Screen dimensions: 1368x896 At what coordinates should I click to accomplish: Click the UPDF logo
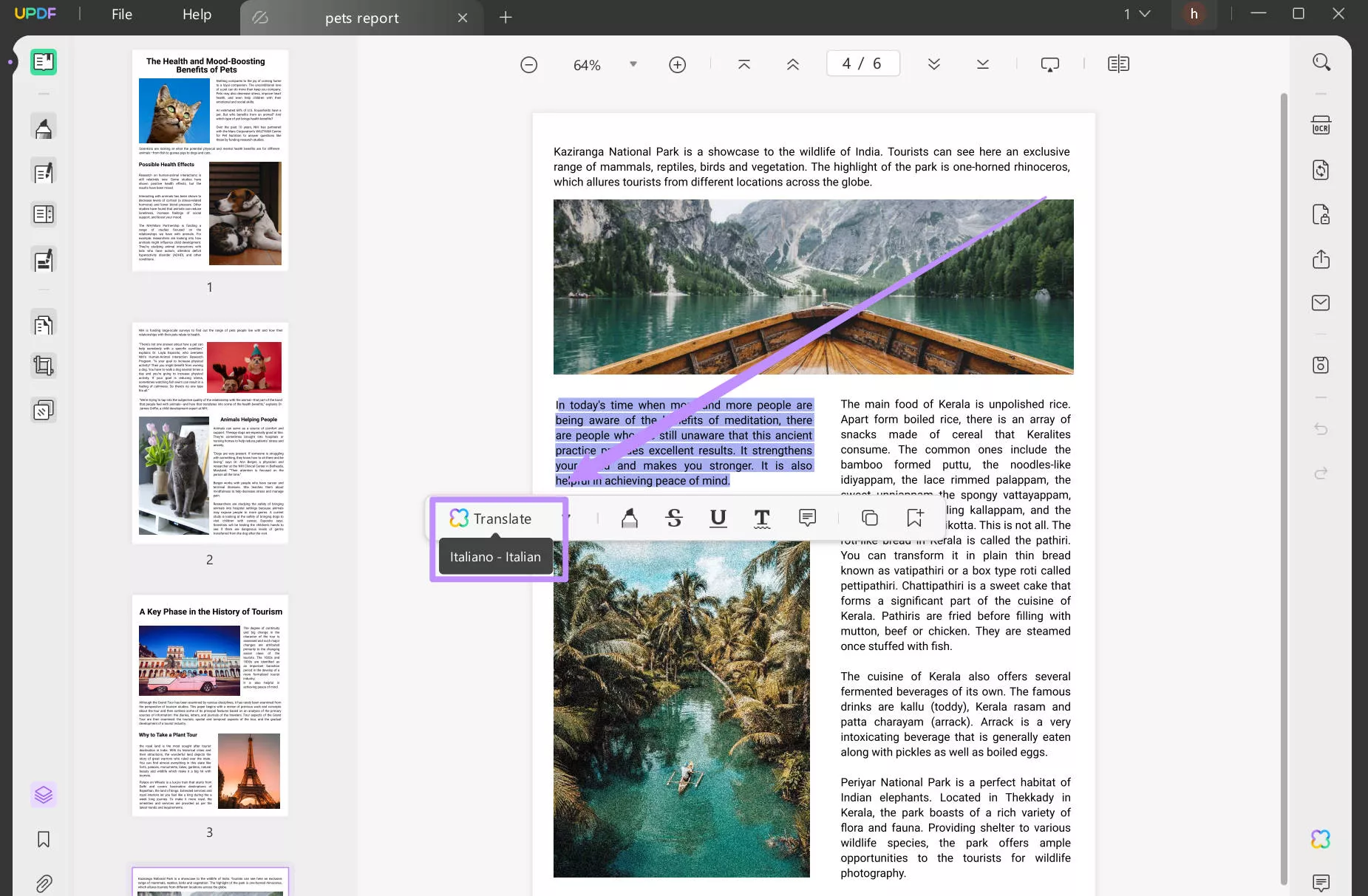[35, 13]
